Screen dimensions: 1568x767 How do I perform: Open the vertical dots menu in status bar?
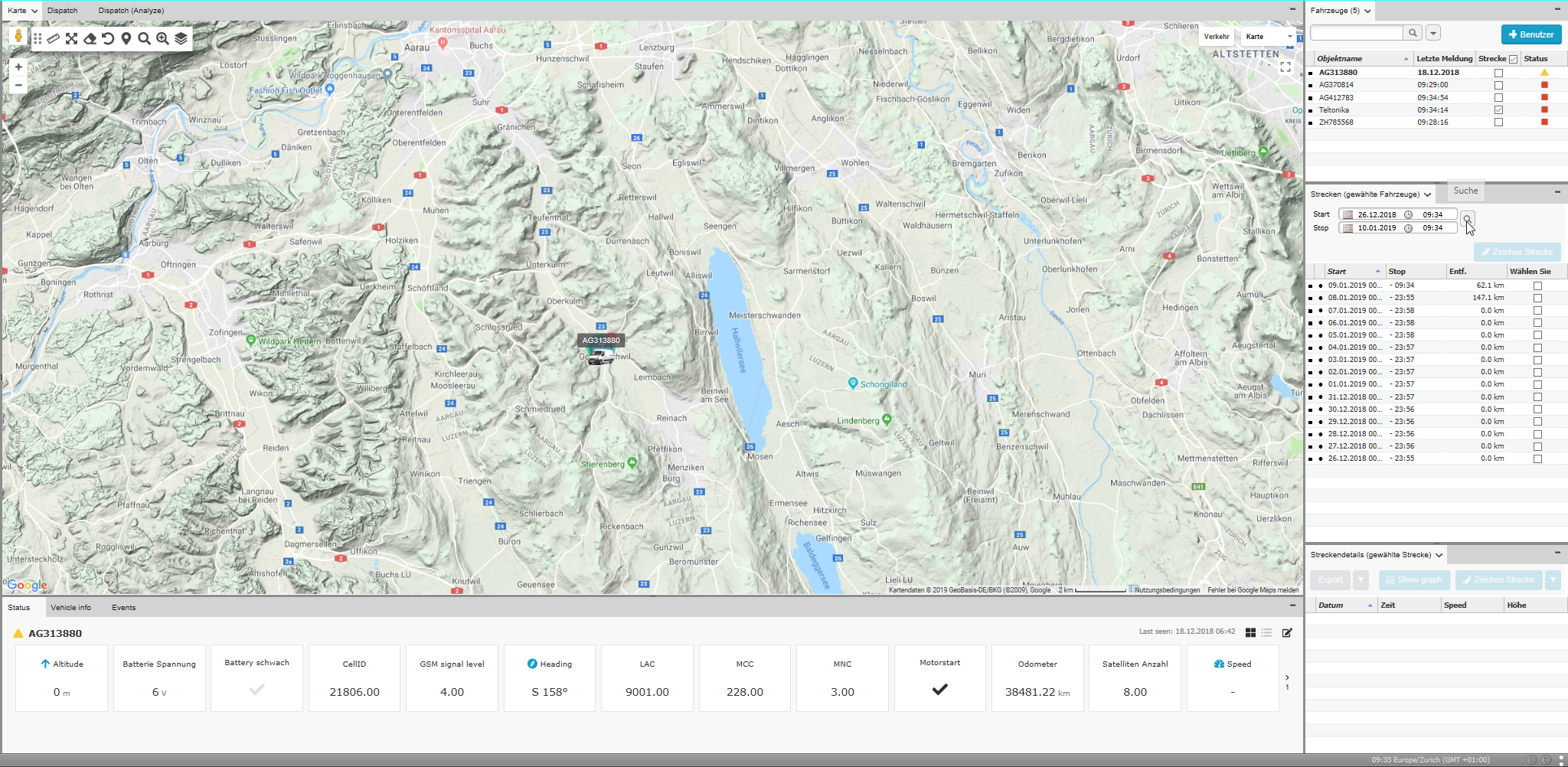click(x=1561, y=760)
